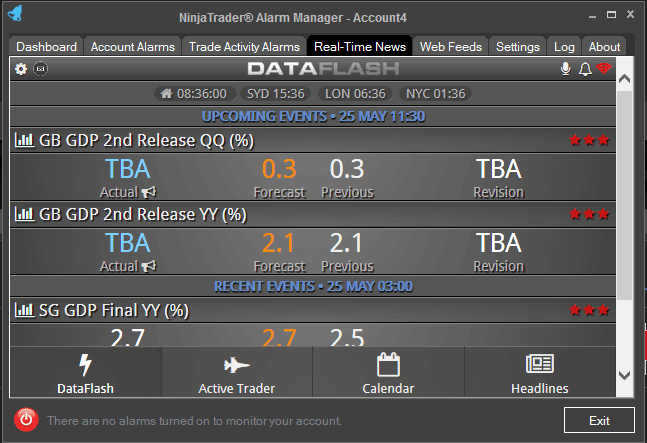Click the 2.1 Forecast value for YY
647x443 pixels.
[279, 243]
